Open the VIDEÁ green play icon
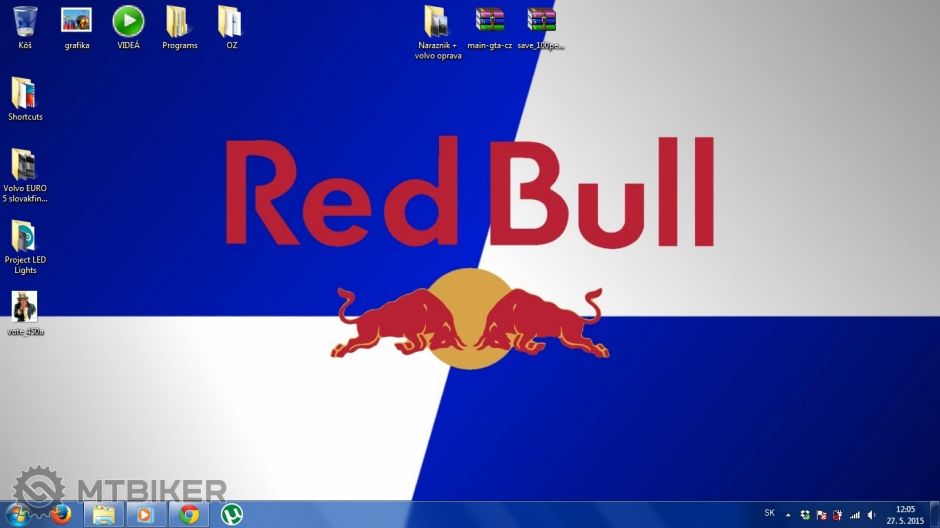 pyautogui.click(x=128, y=21)
